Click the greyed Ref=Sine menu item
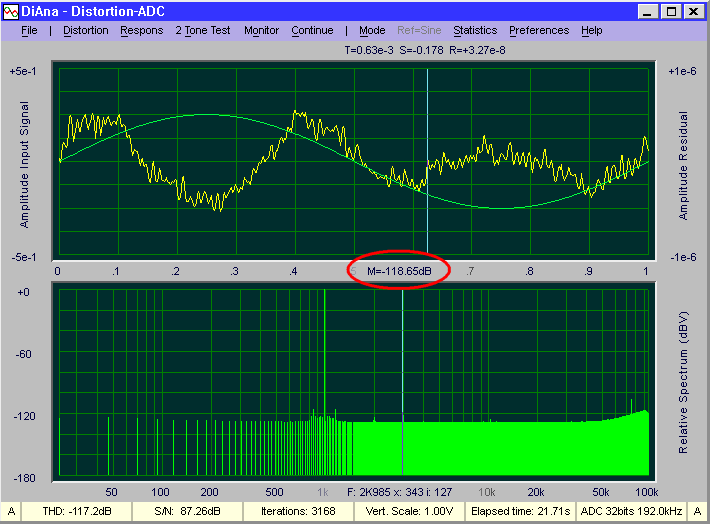 point(419,31)
